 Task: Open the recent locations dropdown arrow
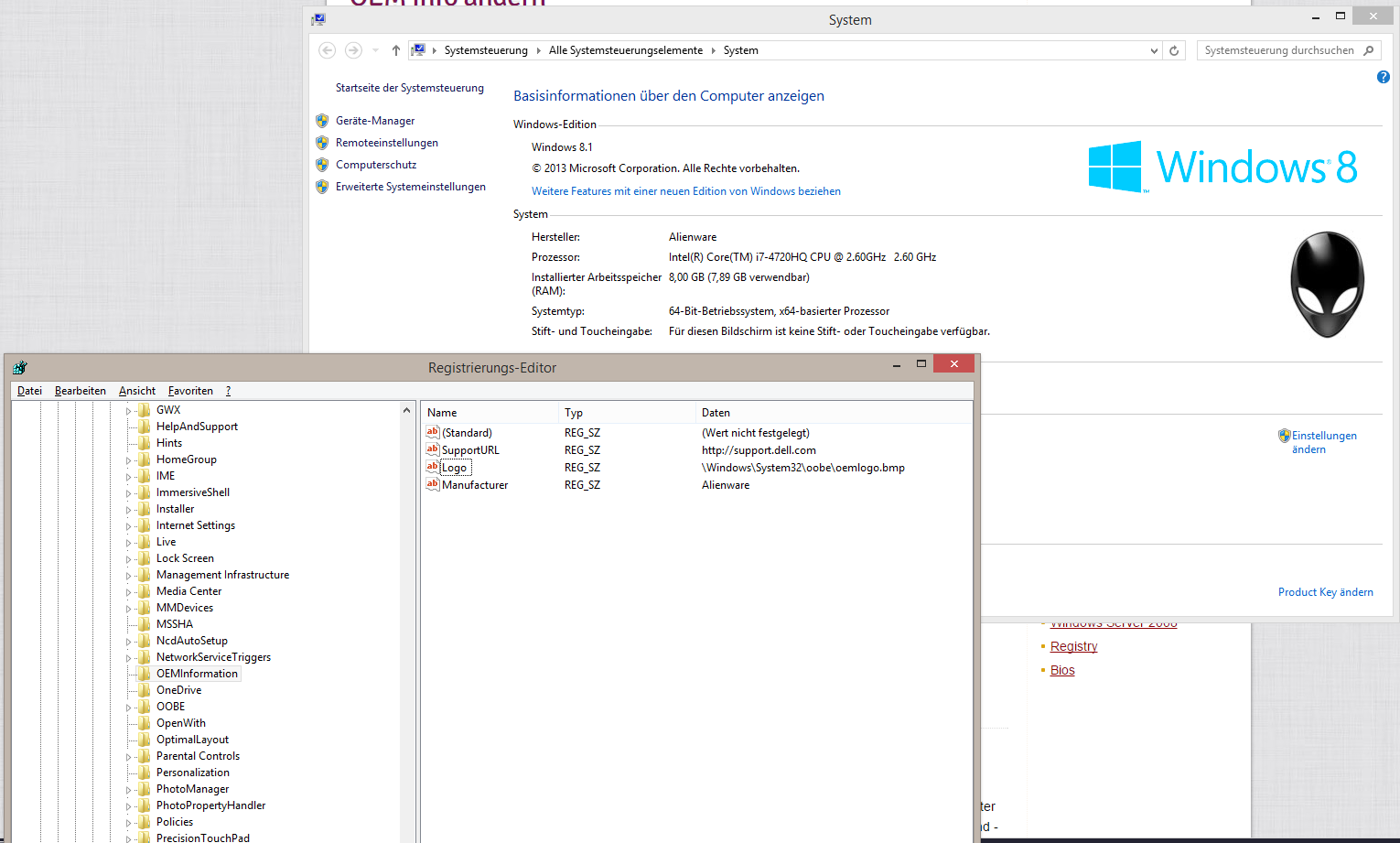pos(375,50)
